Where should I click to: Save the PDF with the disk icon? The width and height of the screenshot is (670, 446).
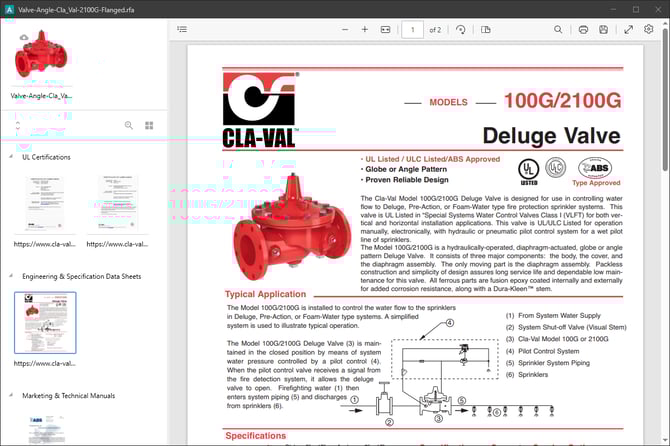pyautogui.click(x=604, y=30)
